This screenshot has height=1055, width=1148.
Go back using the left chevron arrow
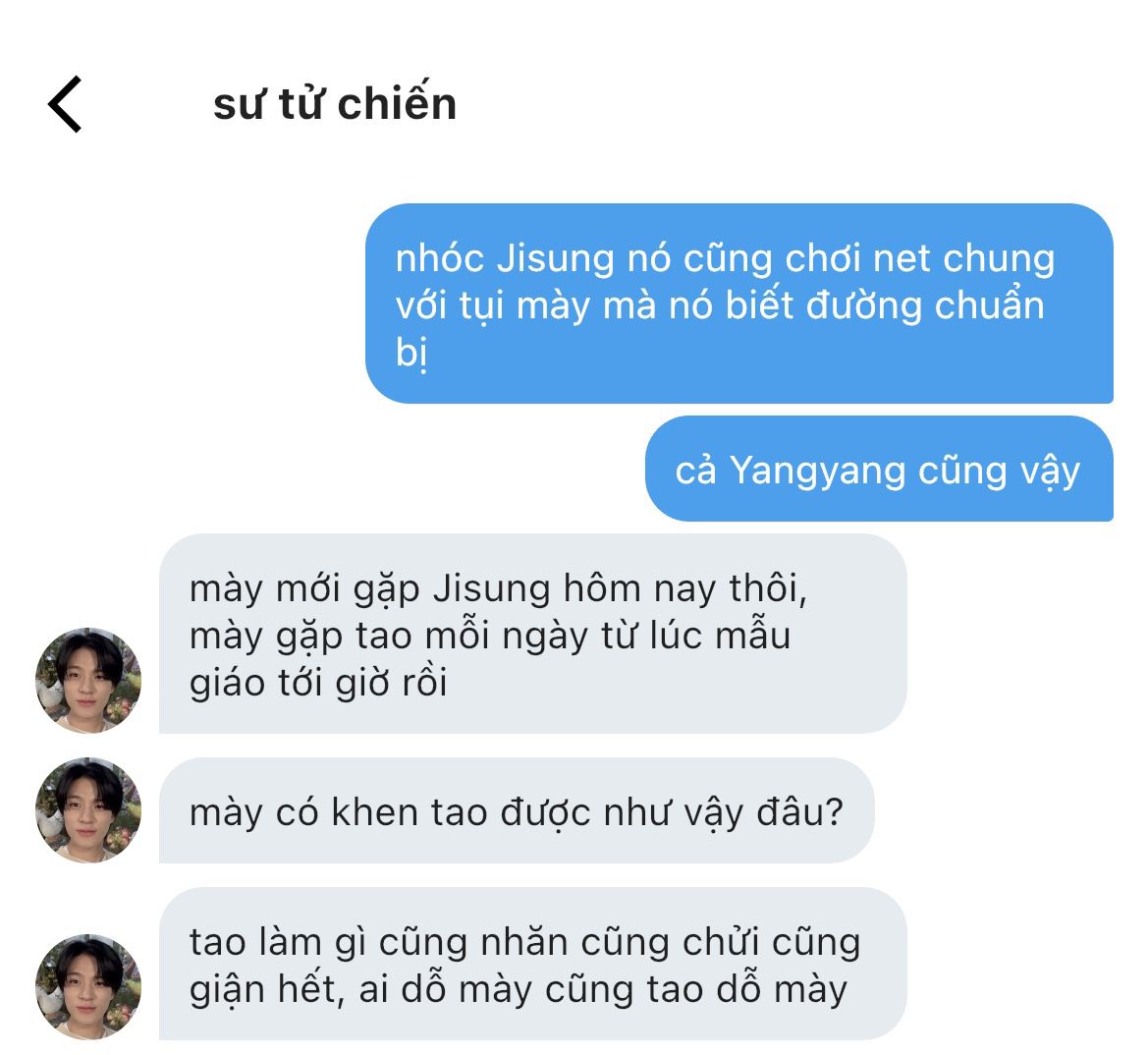pyautogui.click(x=65, y=104)
